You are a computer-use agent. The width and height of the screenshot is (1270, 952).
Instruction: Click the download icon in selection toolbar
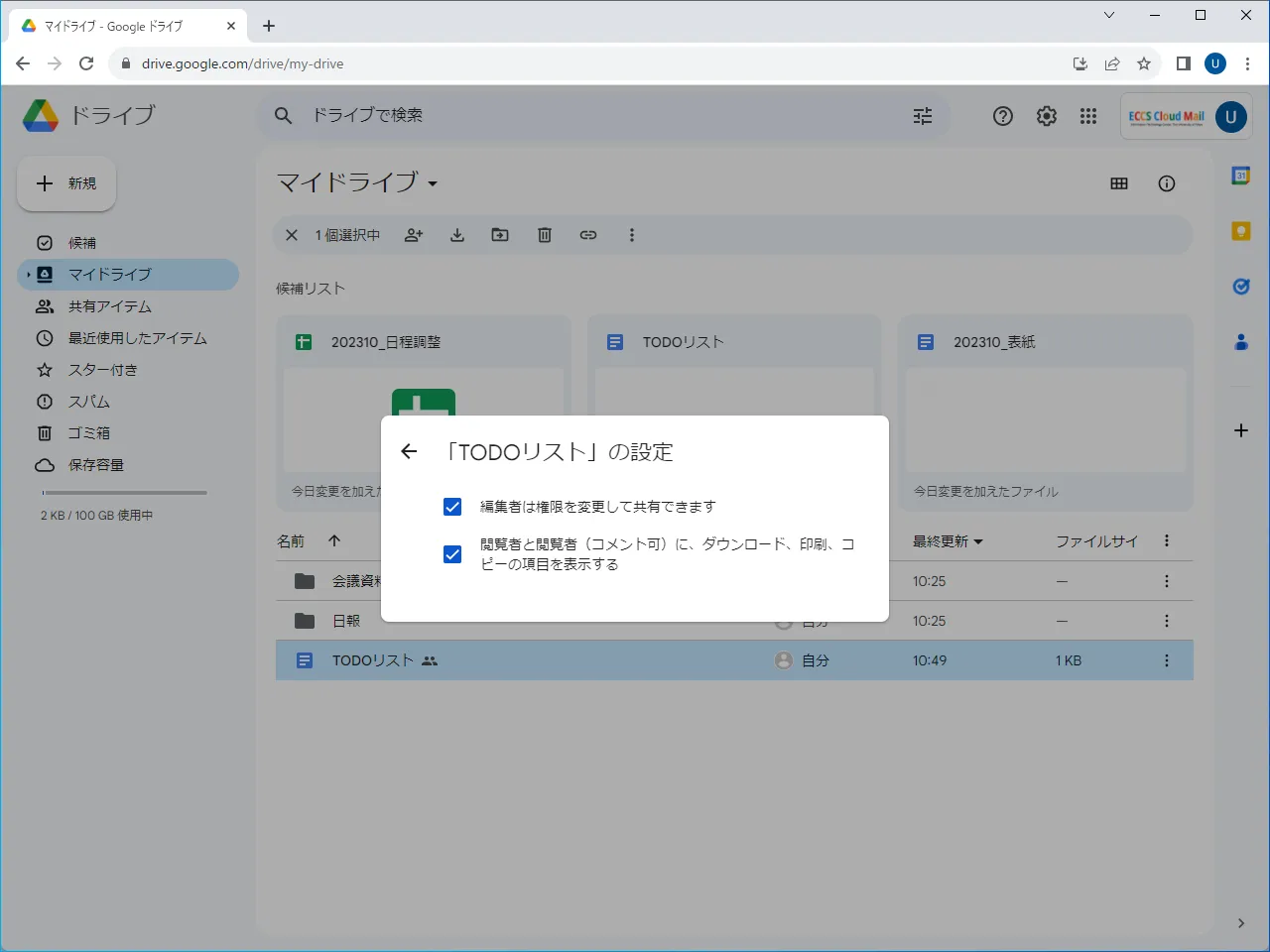457,235
